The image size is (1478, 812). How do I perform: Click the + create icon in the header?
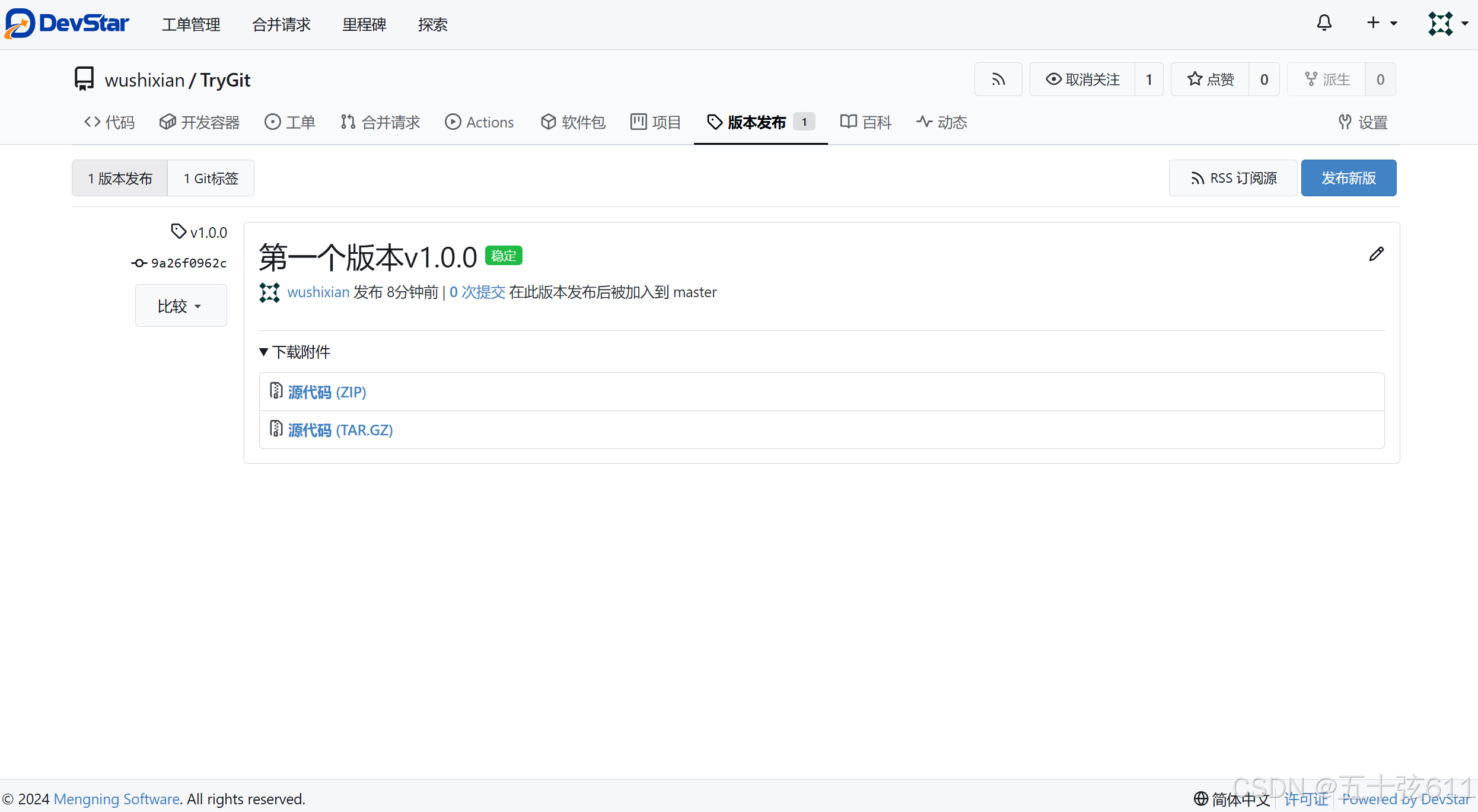tap(1373, 23)
